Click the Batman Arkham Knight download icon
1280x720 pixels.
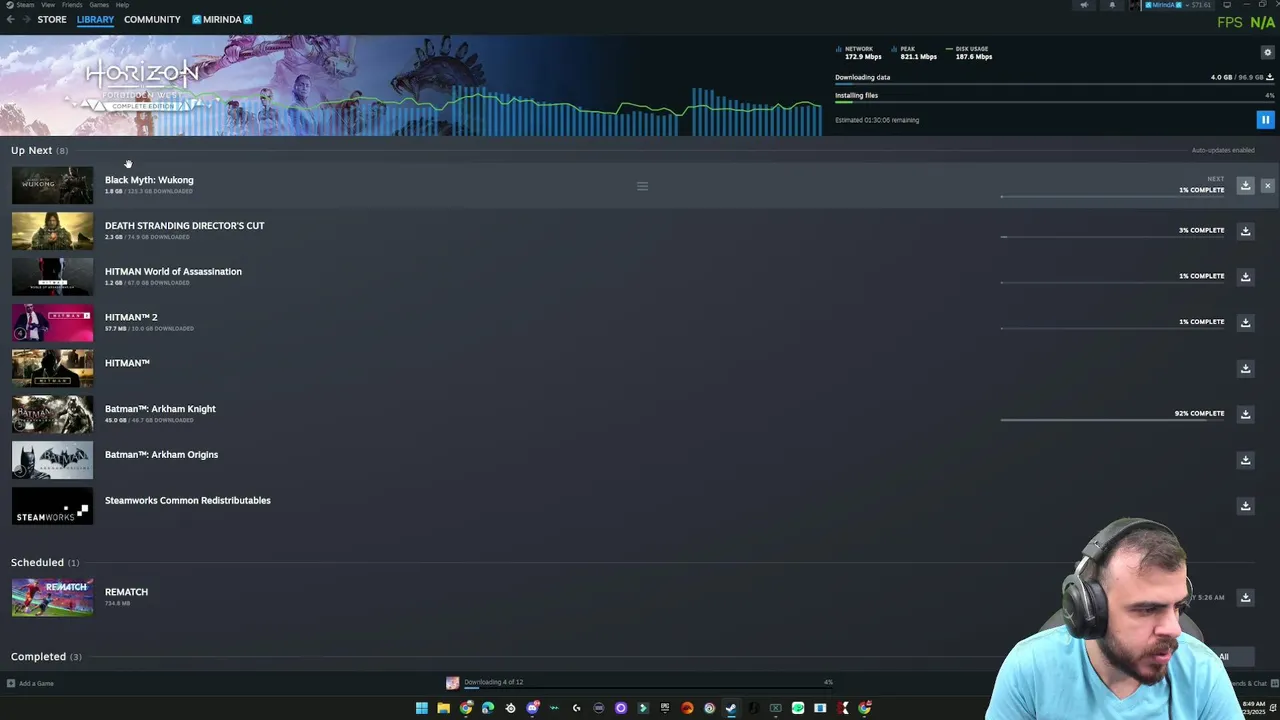point(1245,414)
